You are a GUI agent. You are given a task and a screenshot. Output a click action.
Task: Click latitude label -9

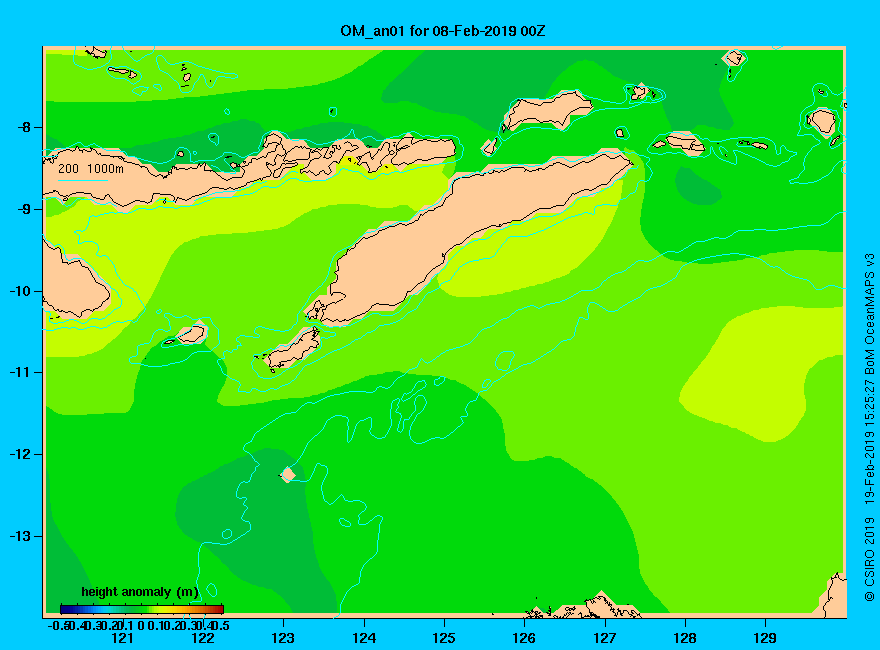click(24, 209)
